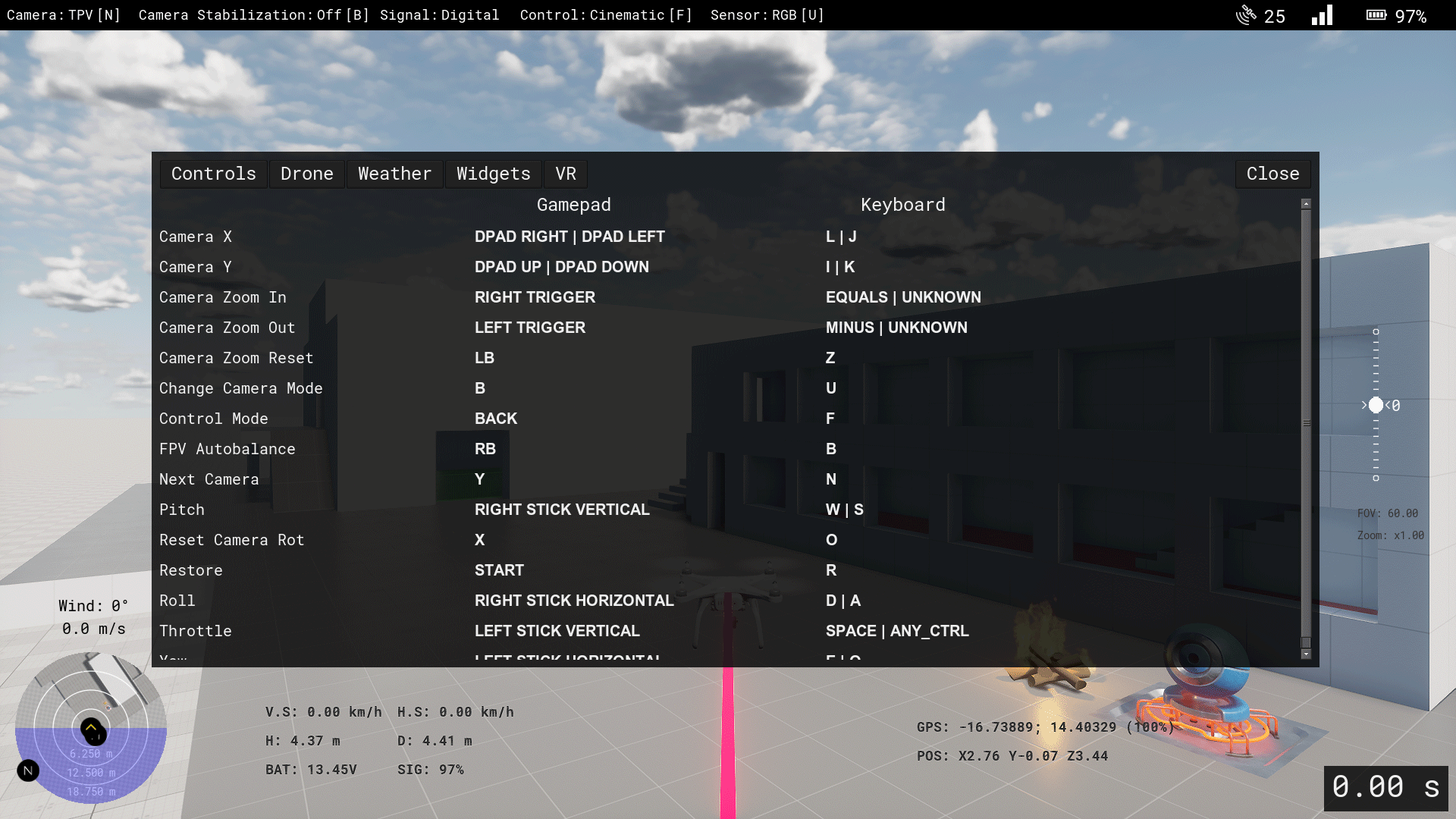Click the wind direction indicator above the compass
The image size is (1456, 819).
point(93,617)
